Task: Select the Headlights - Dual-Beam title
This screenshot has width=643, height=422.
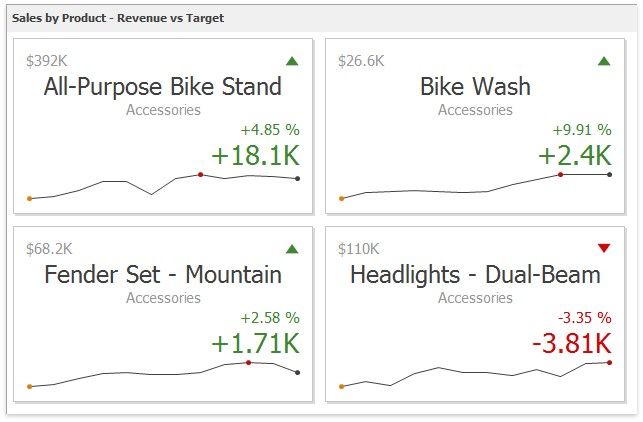Action: click(x=475, y=274)
